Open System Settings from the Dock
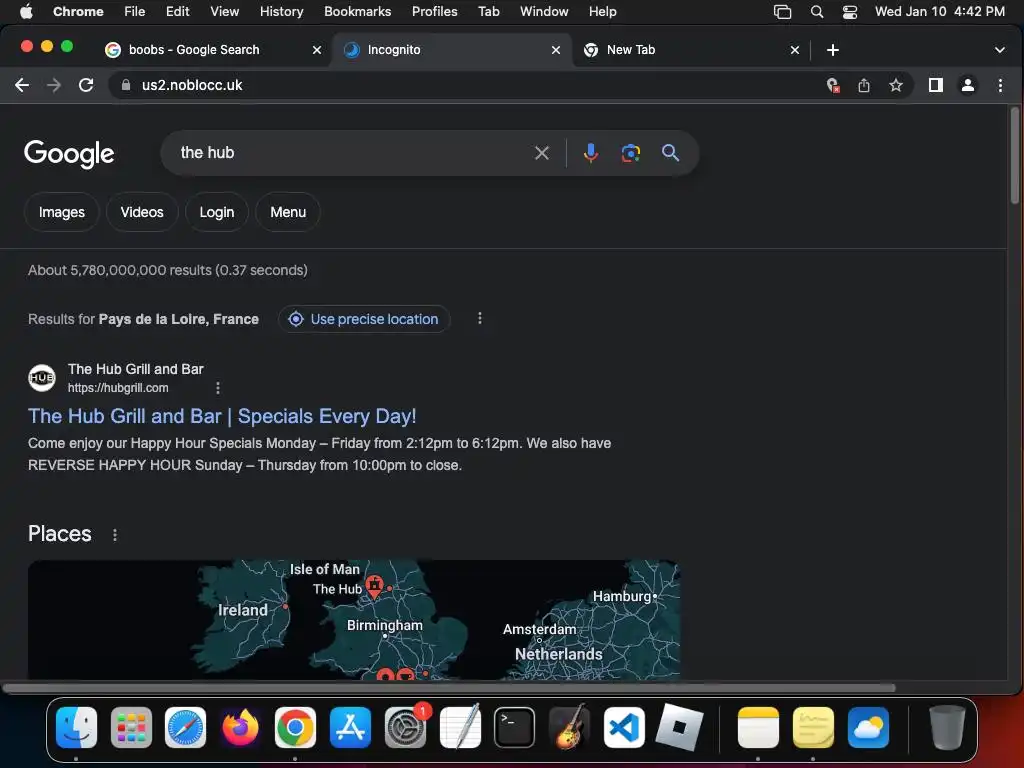 [405, 727]
